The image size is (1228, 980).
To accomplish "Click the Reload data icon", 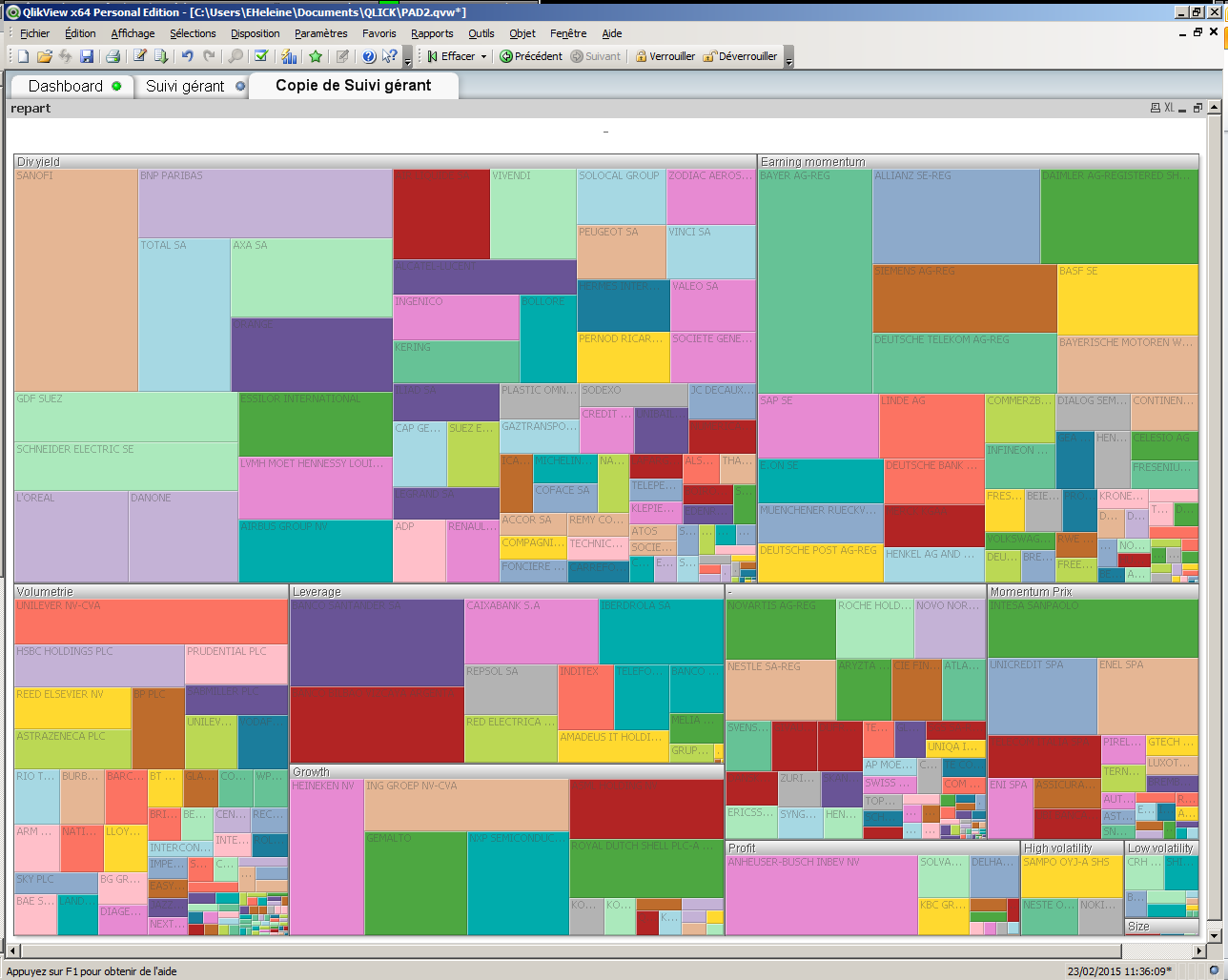I will point(65,56).
